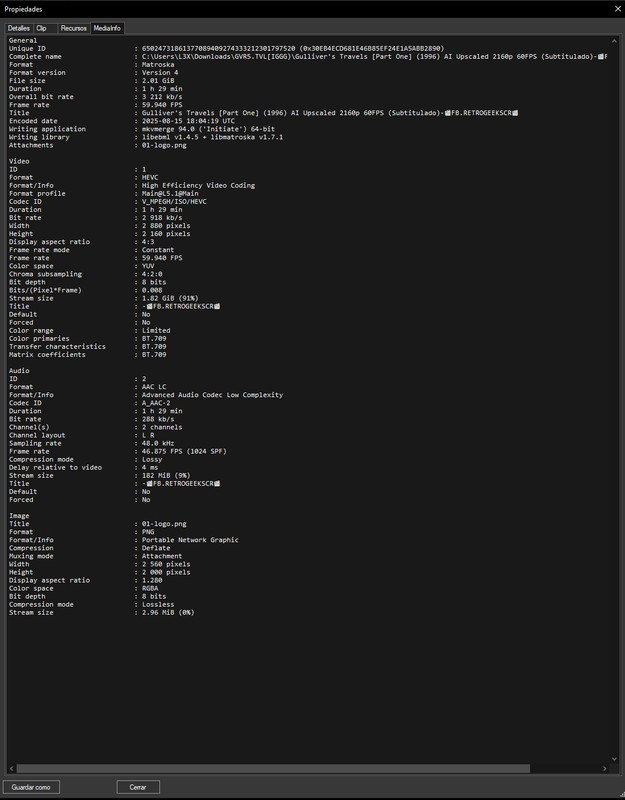
Task: Click the Cerrar button
Action: point(138,787)
